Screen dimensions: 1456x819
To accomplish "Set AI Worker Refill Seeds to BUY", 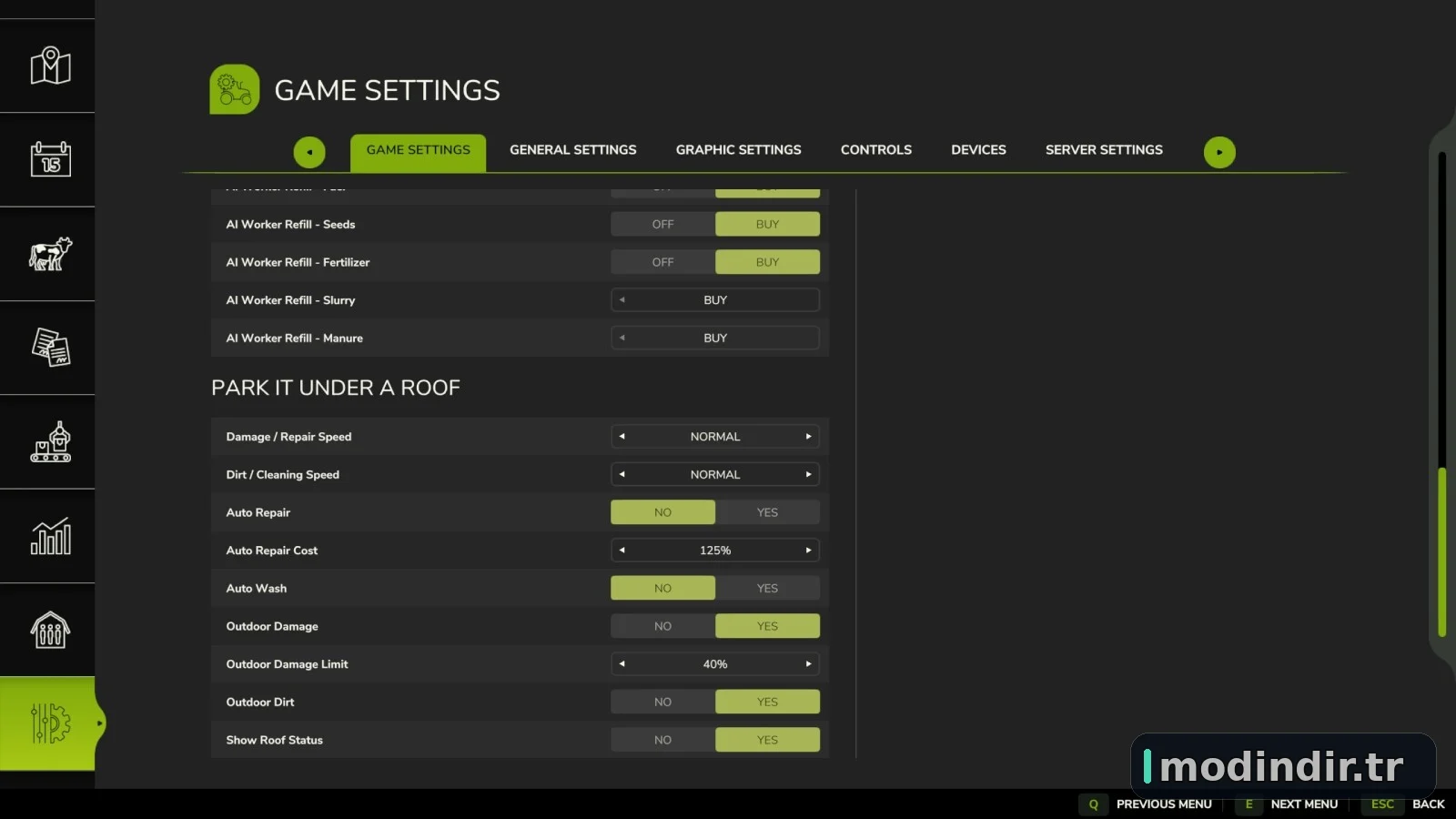I will (767, 224).
